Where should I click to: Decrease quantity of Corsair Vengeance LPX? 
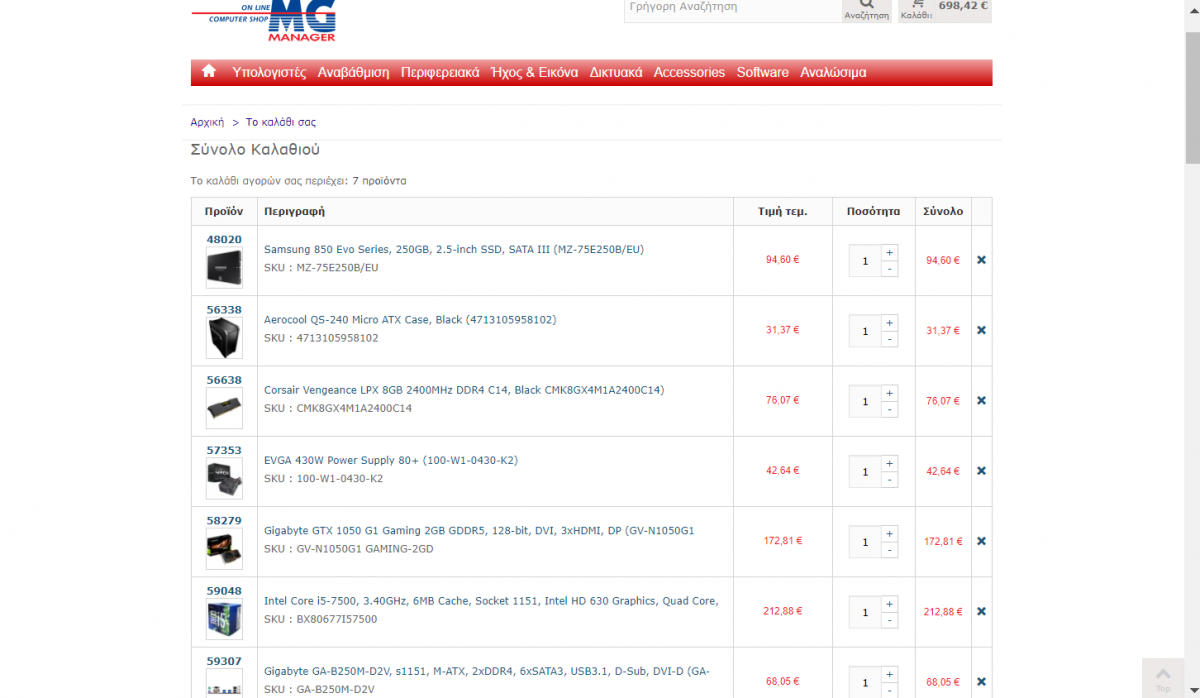(x=890, y=408)
